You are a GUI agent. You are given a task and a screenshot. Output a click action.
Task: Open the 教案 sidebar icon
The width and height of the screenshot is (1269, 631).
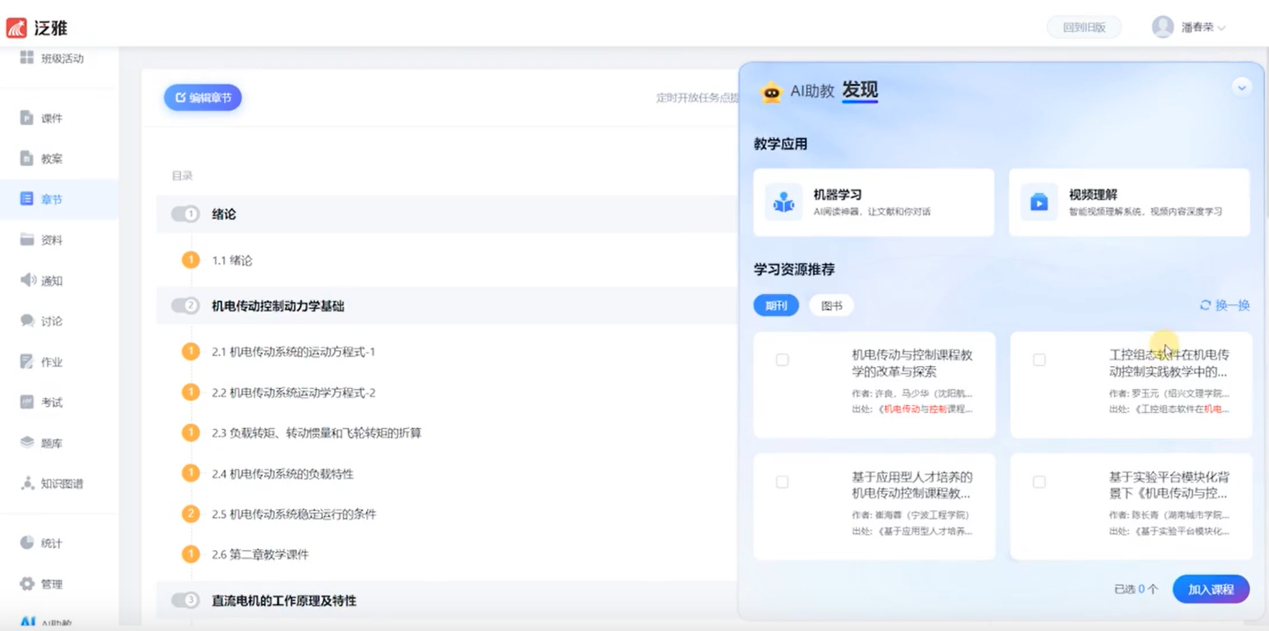tap(27, 158)
